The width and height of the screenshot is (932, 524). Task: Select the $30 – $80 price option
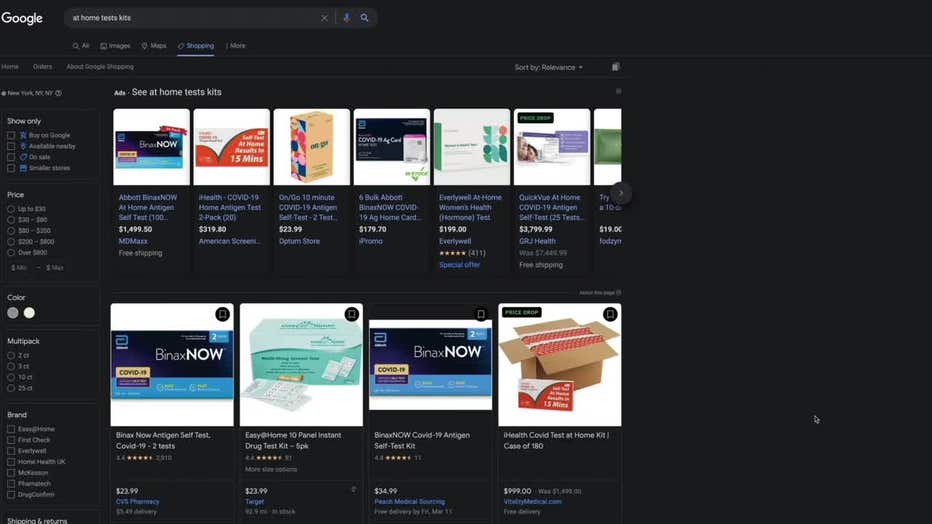11,220
